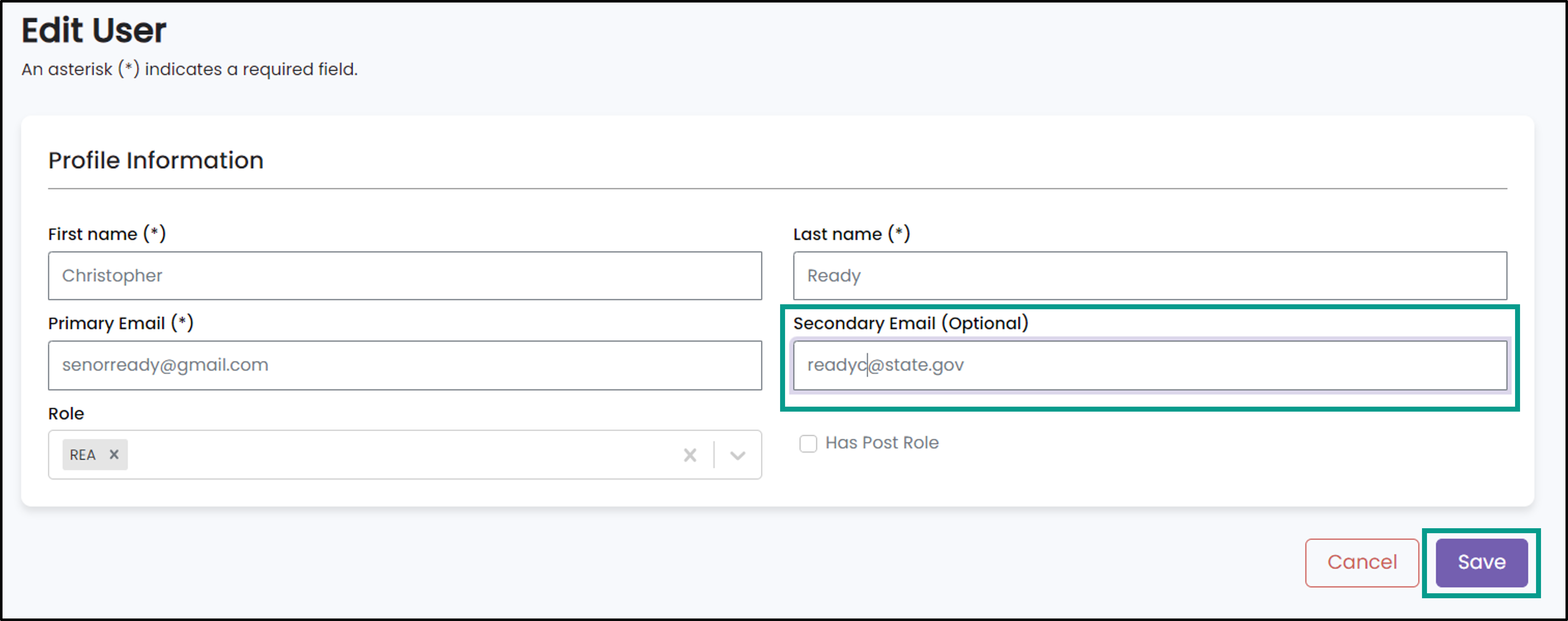Screen dimensions: 1568x621
Task: Click into the Secondary Email field
Action: (x=1150, y=365)
